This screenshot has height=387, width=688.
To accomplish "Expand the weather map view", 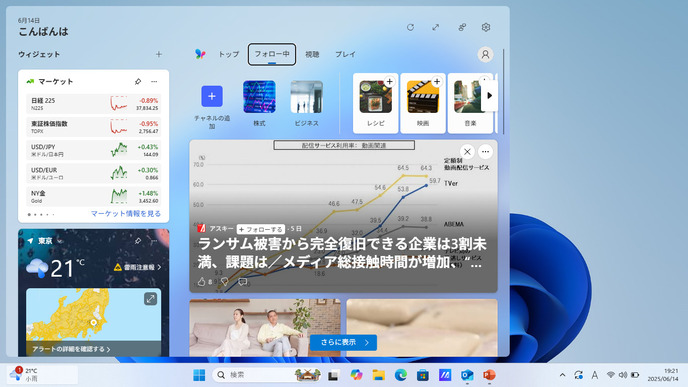I will pyautogui.click(x=150, y=299).
